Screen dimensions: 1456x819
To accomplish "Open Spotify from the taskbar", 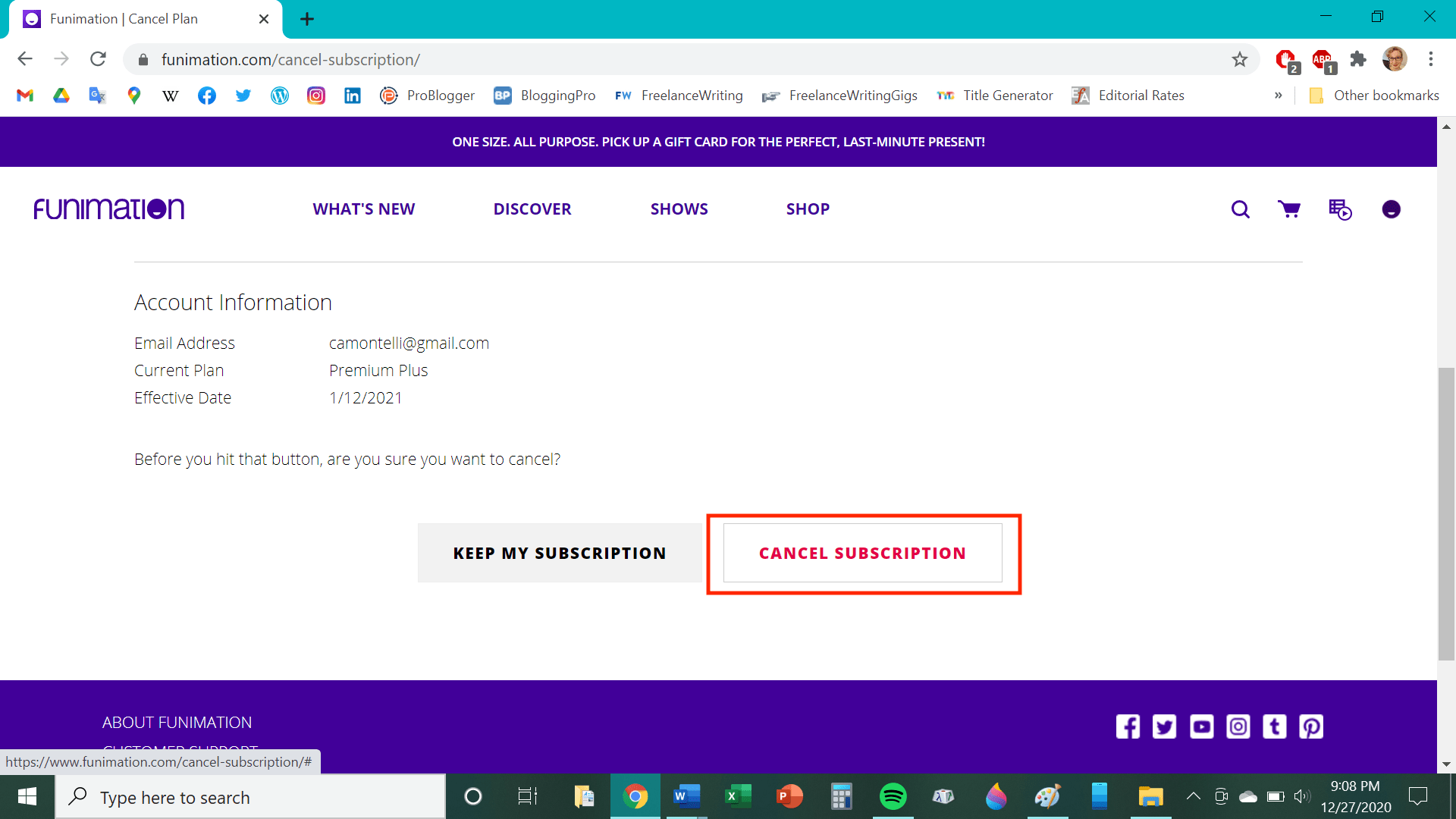I will pos(893,796).
